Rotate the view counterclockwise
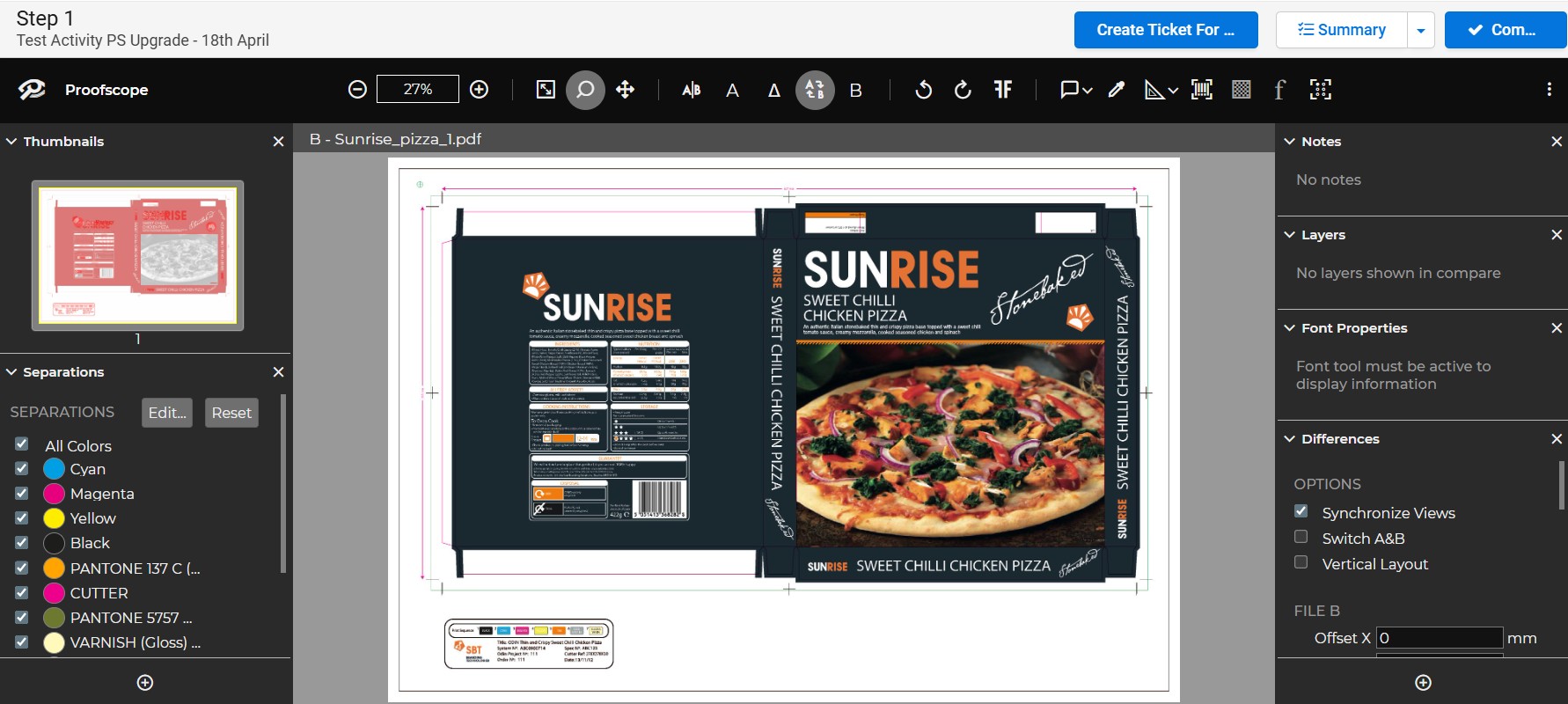The image size is (1568, 704). click(x=923, y=90)
